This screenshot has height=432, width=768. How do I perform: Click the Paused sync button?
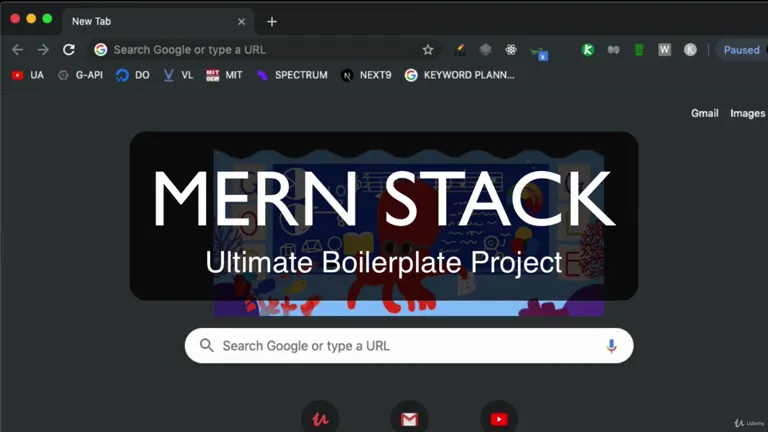tap(742, 50)
